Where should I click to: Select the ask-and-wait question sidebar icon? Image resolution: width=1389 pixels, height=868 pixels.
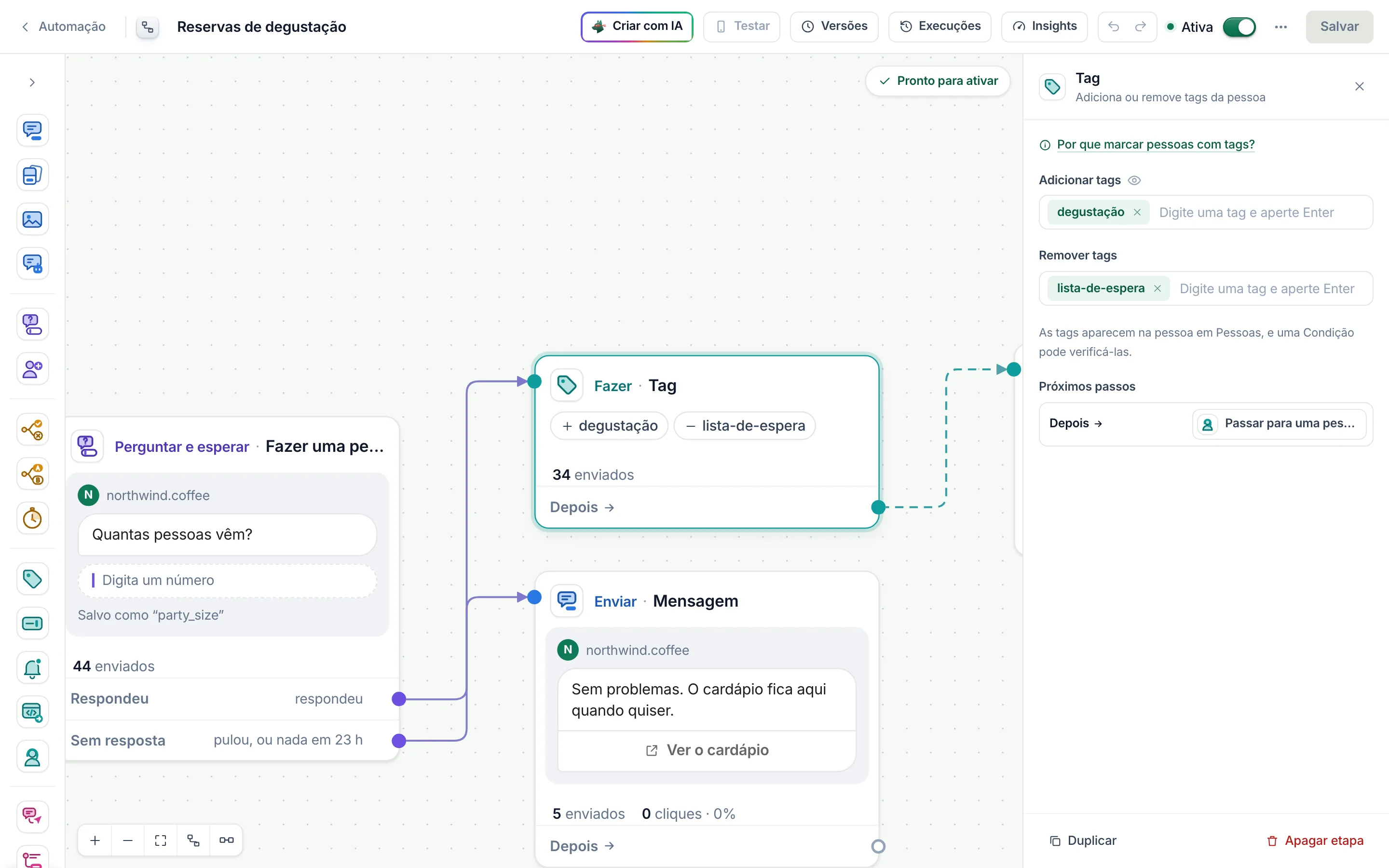click(32, 325)
